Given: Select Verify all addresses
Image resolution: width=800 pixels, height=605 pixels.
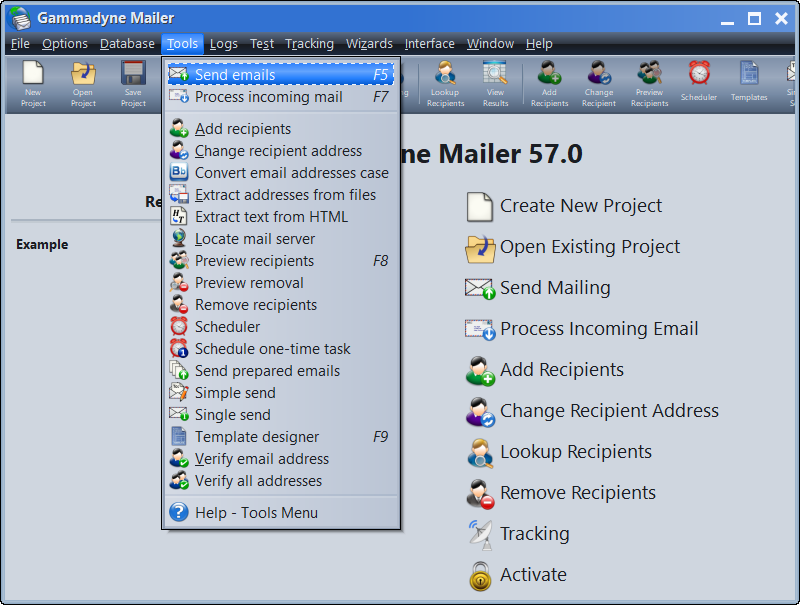Looking at the screenshot, I should [281, 480].
